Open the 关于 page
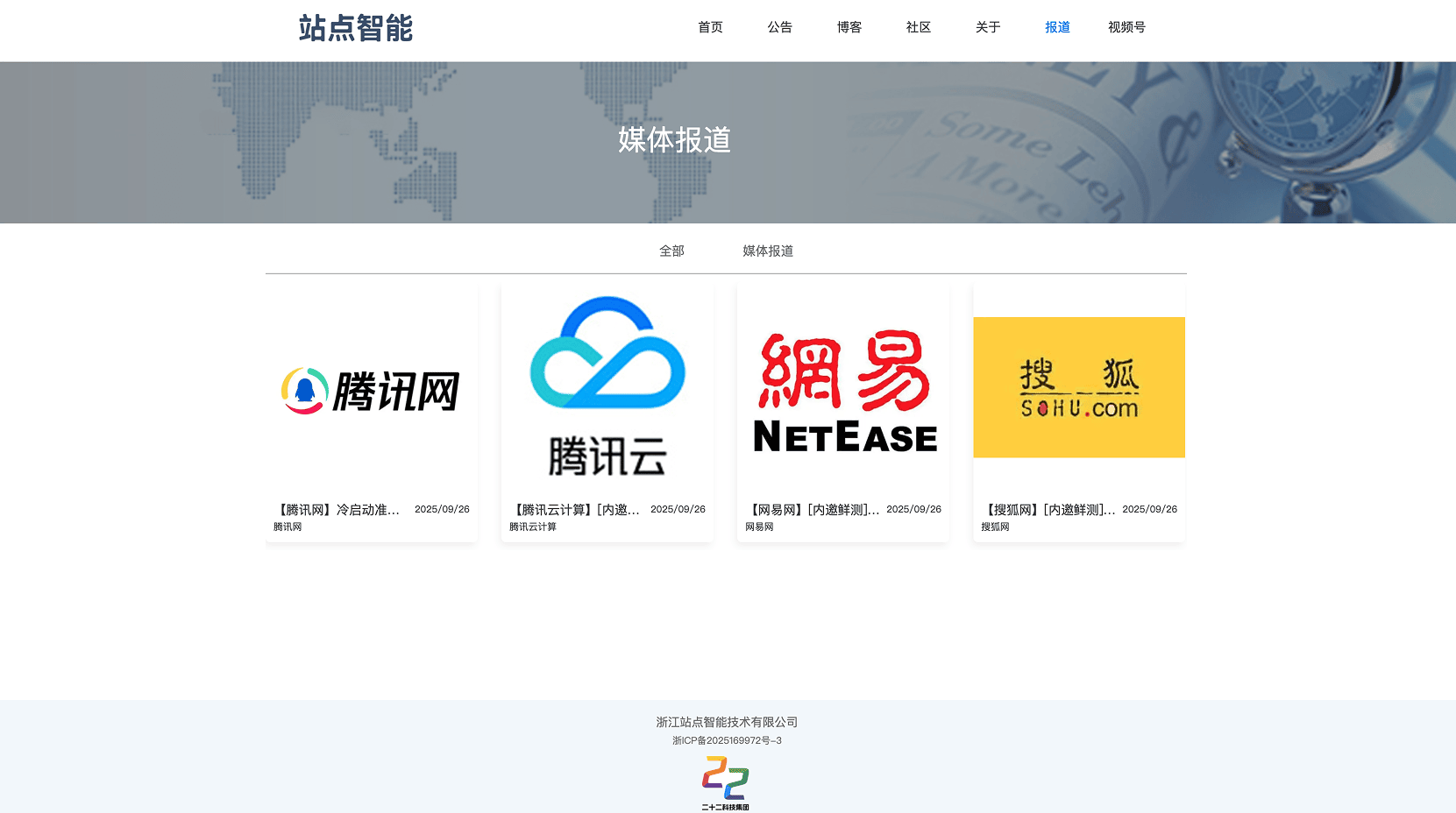 pyautogui.click(x=988, y=27)
